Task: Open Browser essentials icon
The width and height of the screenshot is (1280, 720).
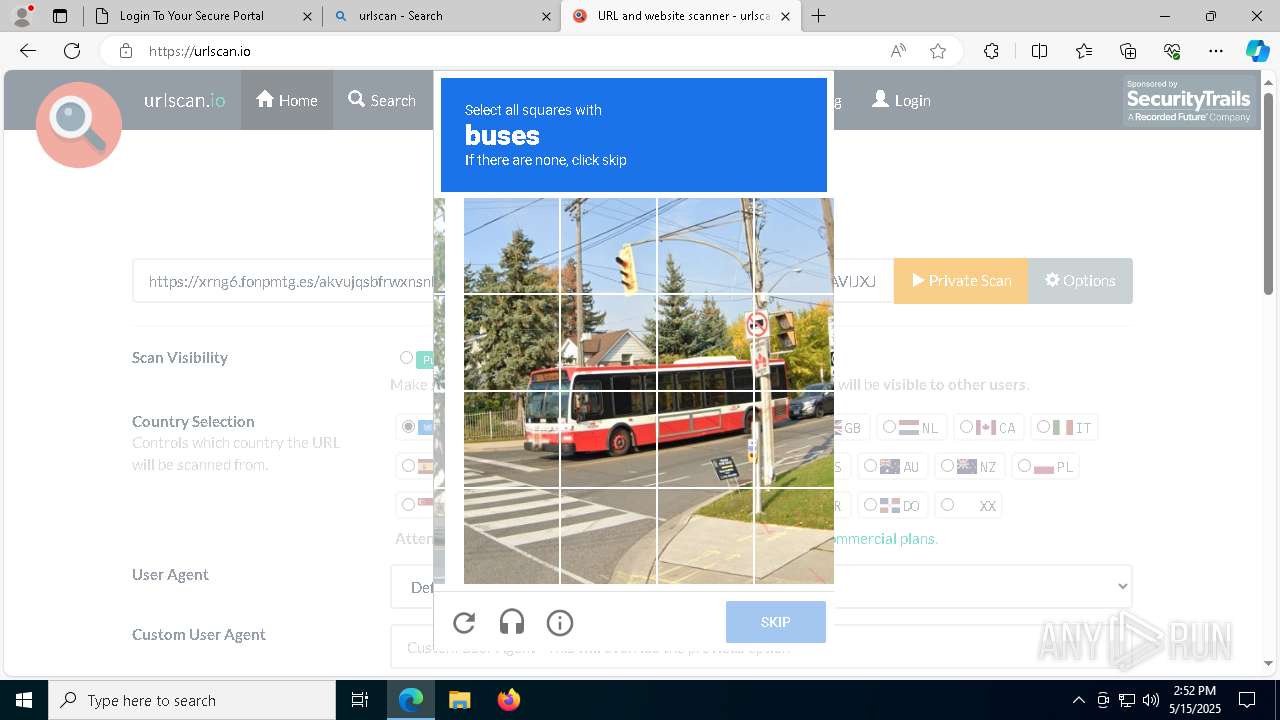Action: [x=1172, y=51]
